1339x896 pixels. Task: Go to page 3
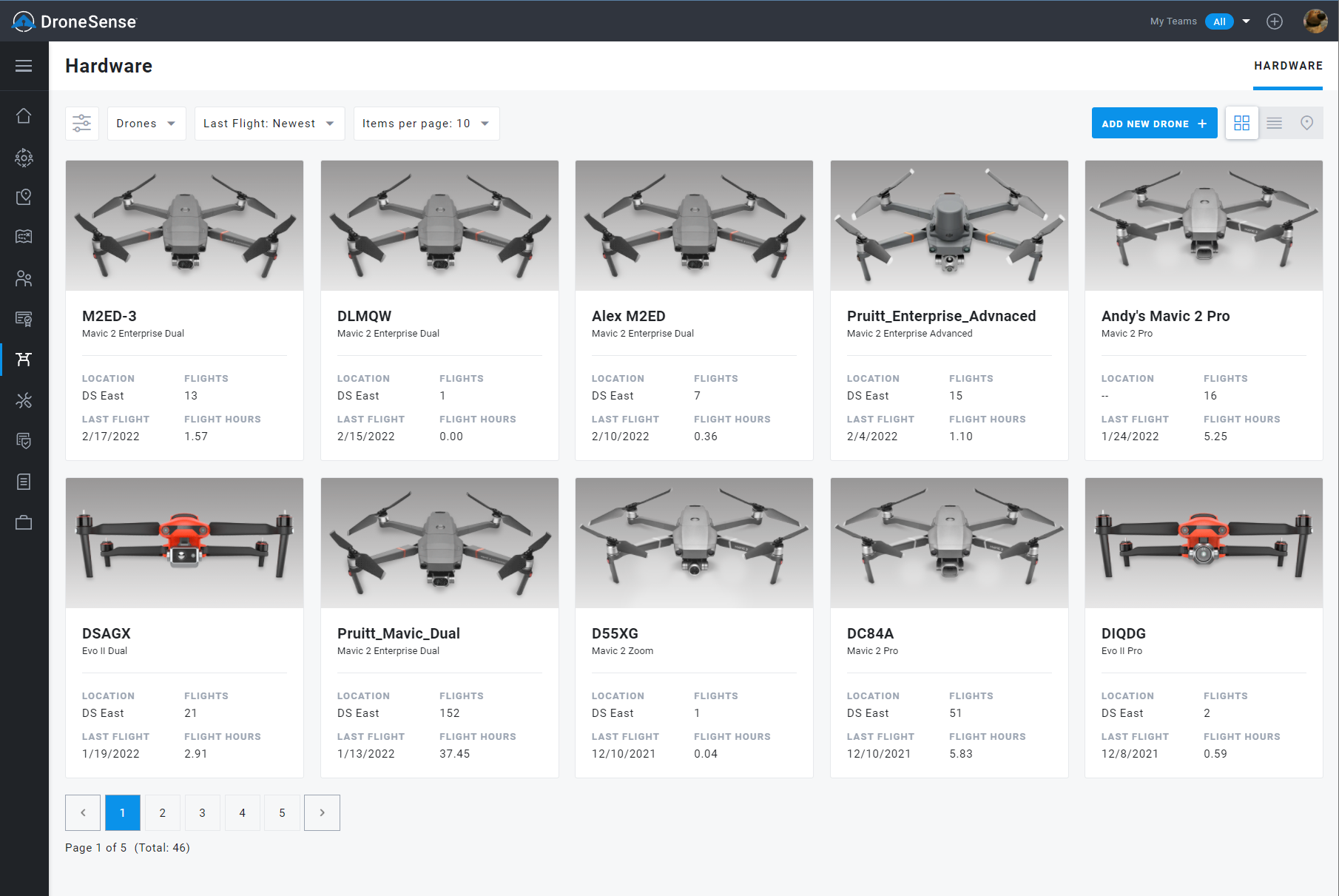click(203, 812)
